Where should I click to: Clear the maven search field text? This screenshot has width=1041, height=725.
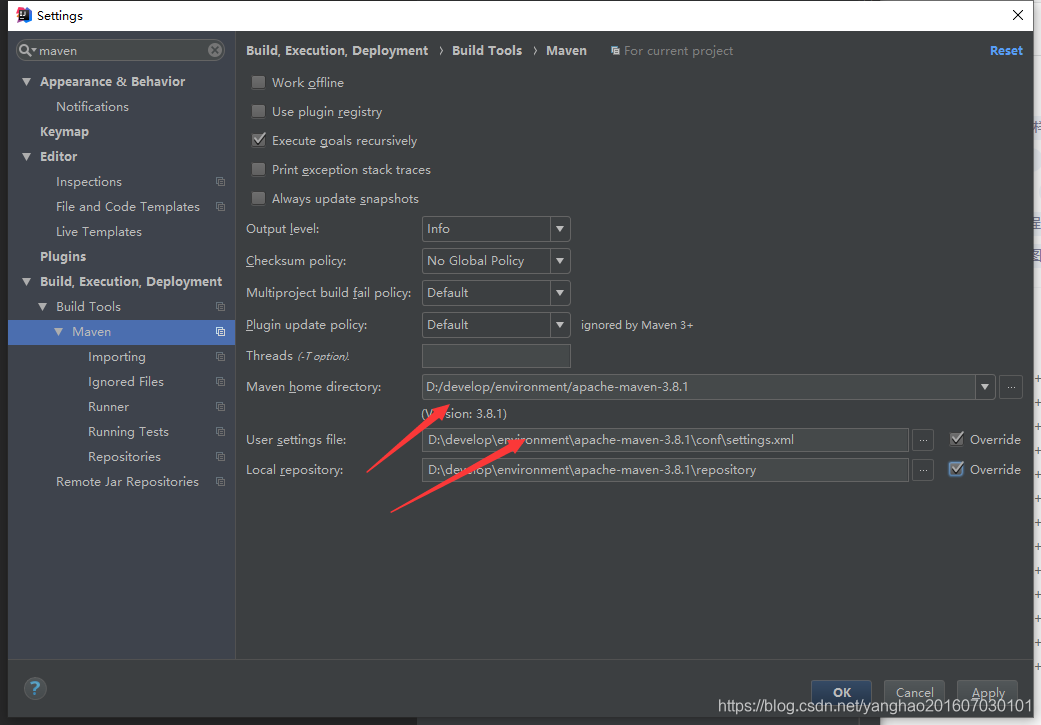point(215,50)
